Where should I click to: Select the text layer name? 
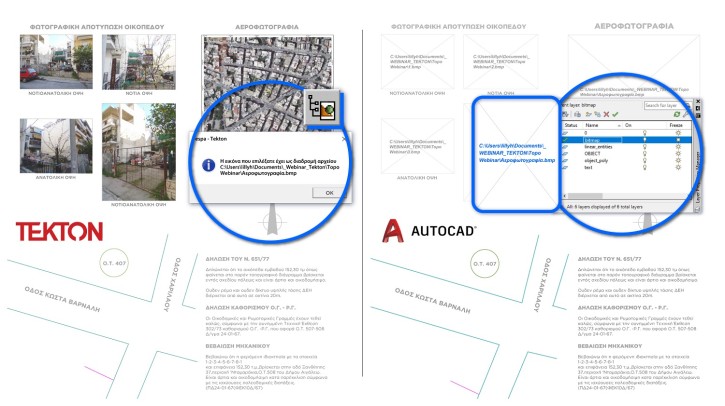(x=589, y=167)
